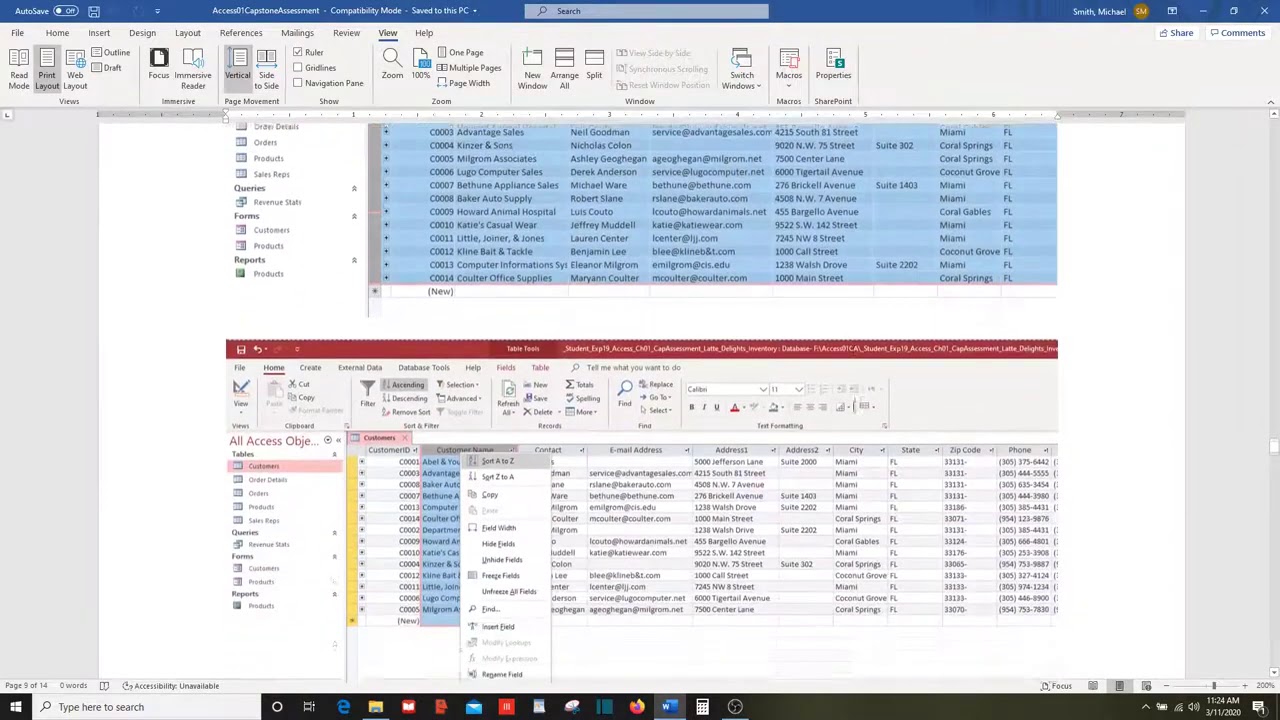1280x720 pixels.
Task: Show Multiple Pages zoom
Action: (x=468, y=68)
